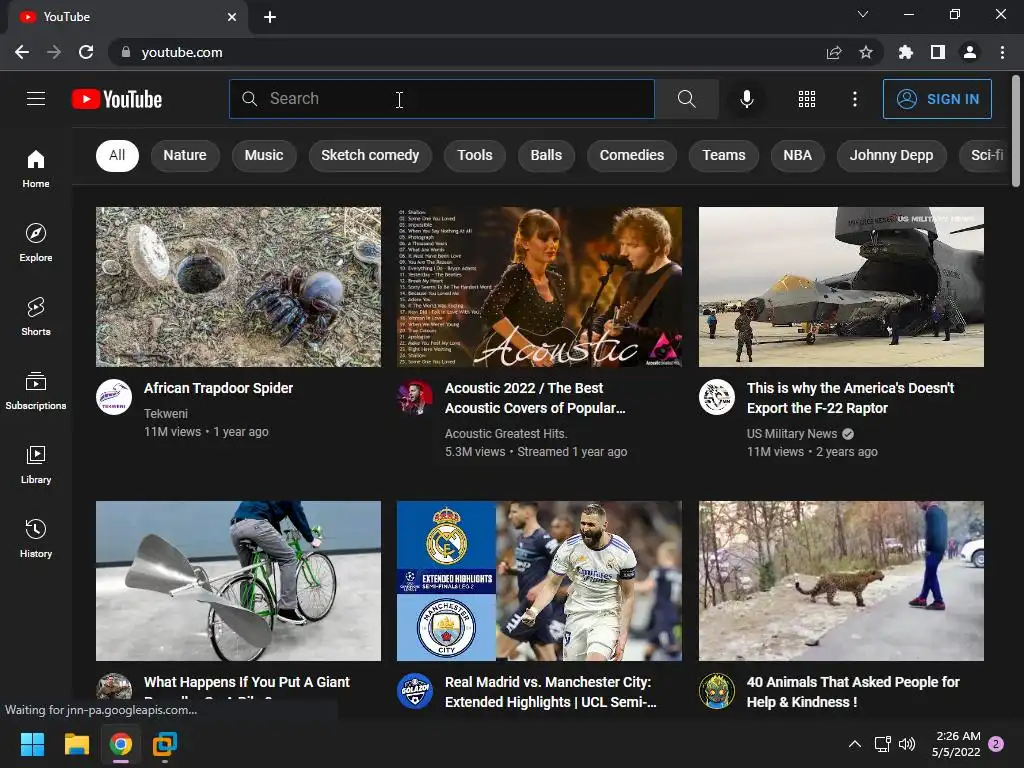Open the bicycle propeller thumbnail
The width and height of the screenshot is (1024, 768).
tap(238, 581)
